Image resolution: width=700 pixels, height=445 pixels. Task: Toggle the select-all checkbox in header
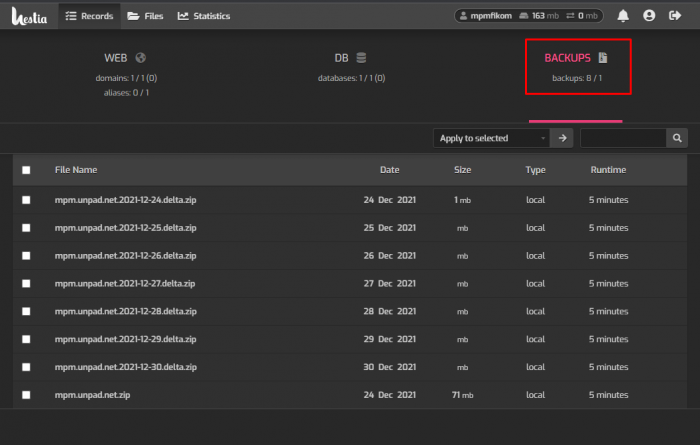pos(26,170)
